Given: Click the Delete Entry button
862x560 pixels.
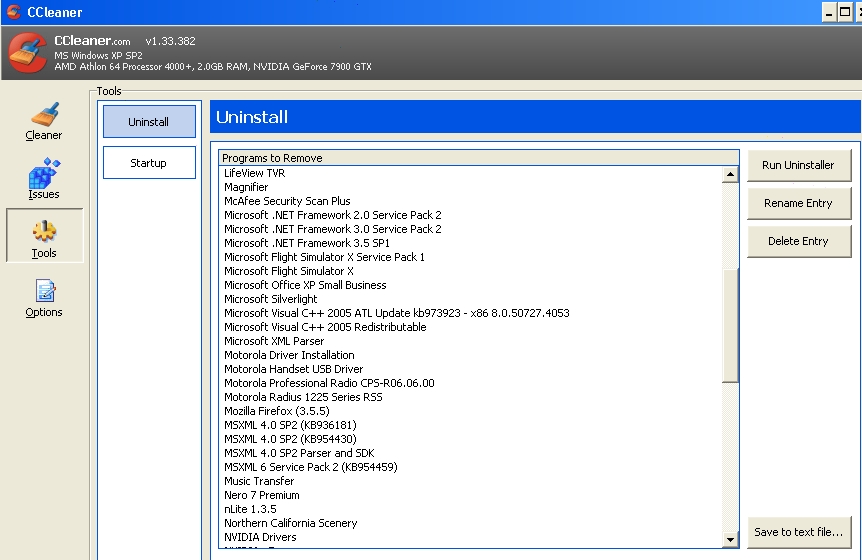Looking at the screenshot, I should coord(798,241).
